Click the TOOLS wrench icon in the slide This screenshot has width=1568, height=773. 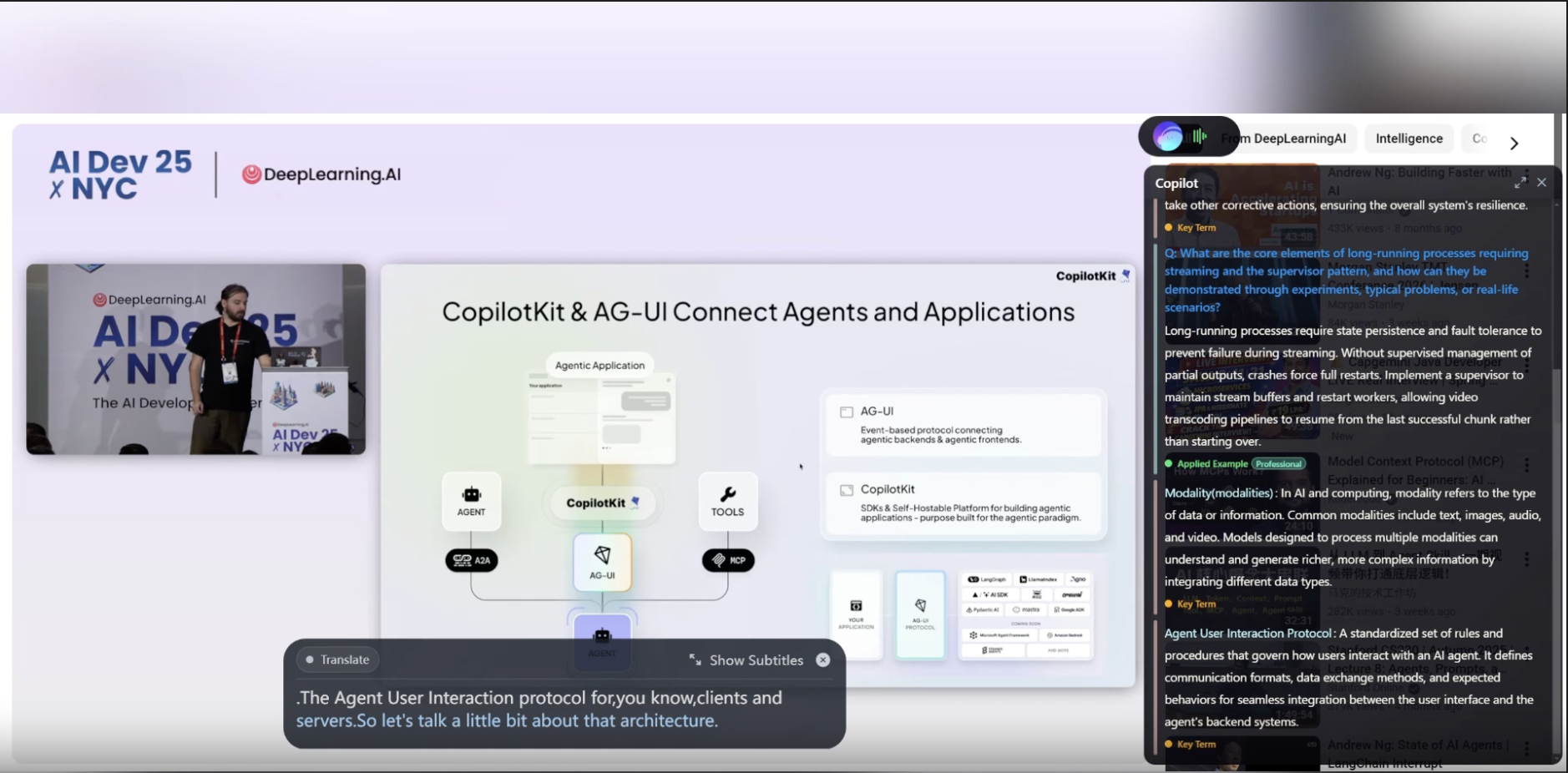coord(727,495)
